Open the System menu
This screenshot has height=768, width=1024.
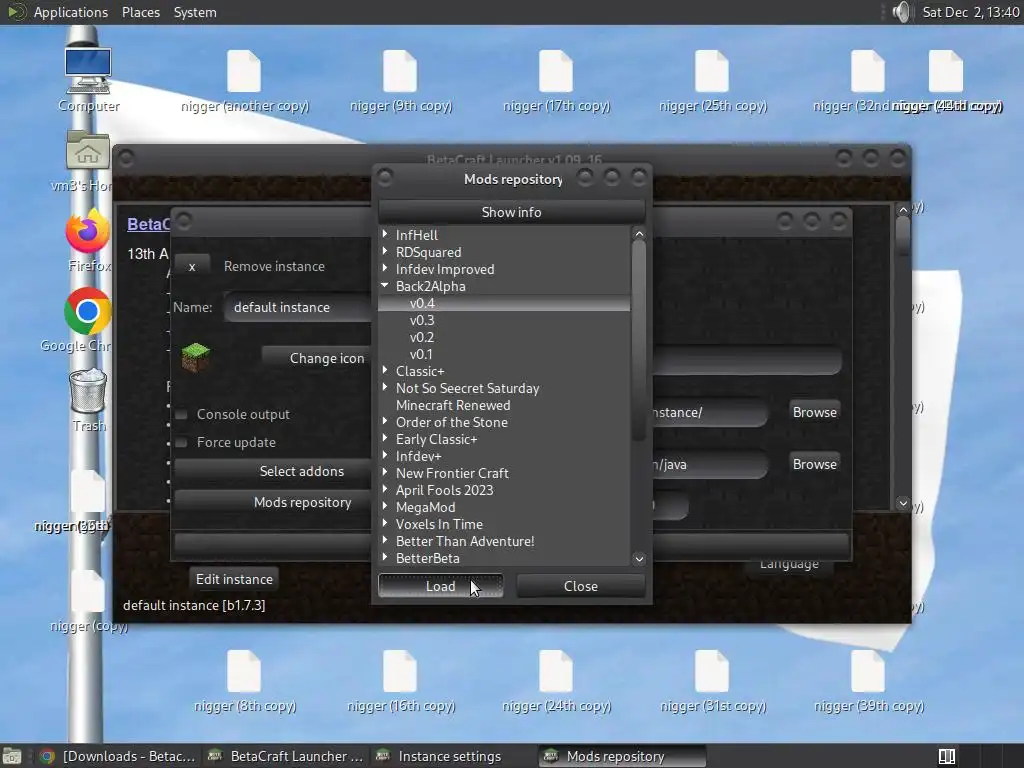click(195, 12)
